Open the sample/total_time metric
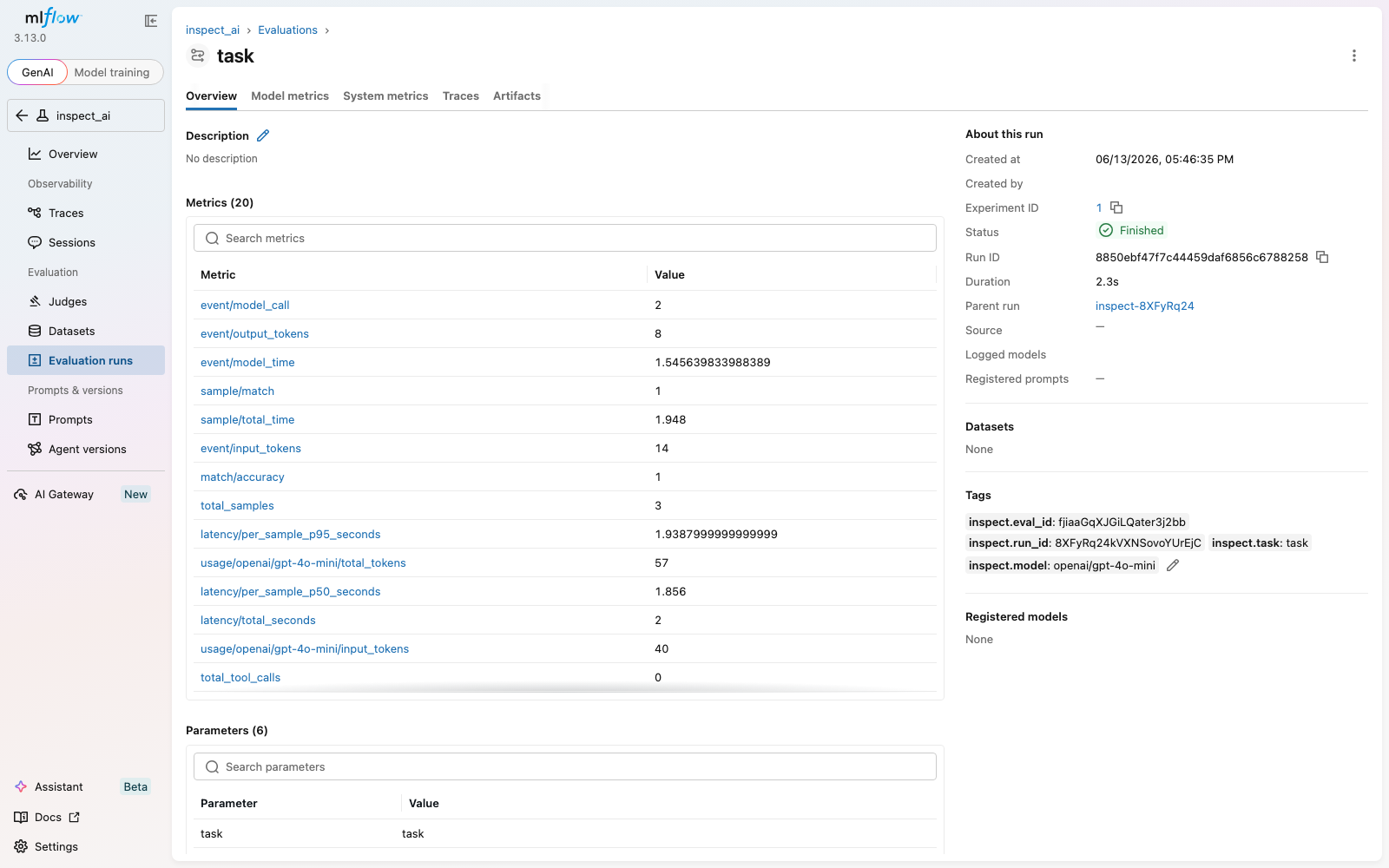 click(247, 419)
